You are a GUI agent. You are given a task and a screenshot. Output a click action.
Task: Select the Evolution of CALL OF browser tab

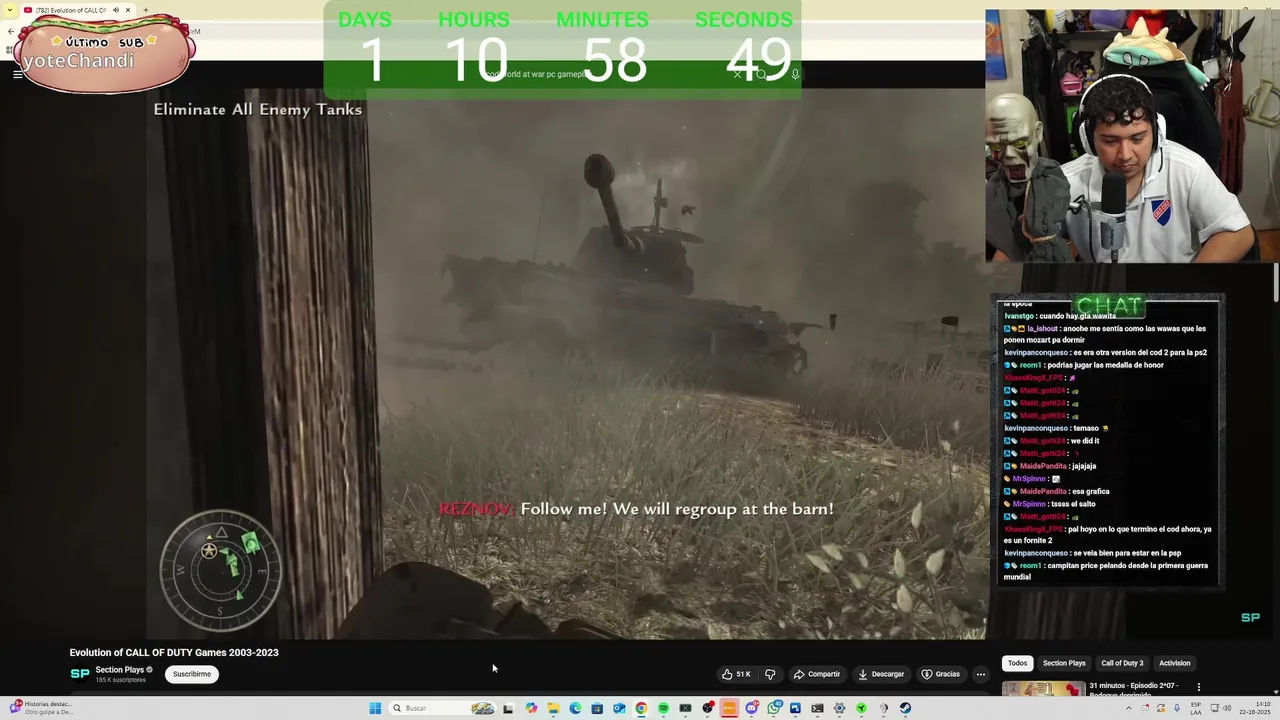click(78, 10)
